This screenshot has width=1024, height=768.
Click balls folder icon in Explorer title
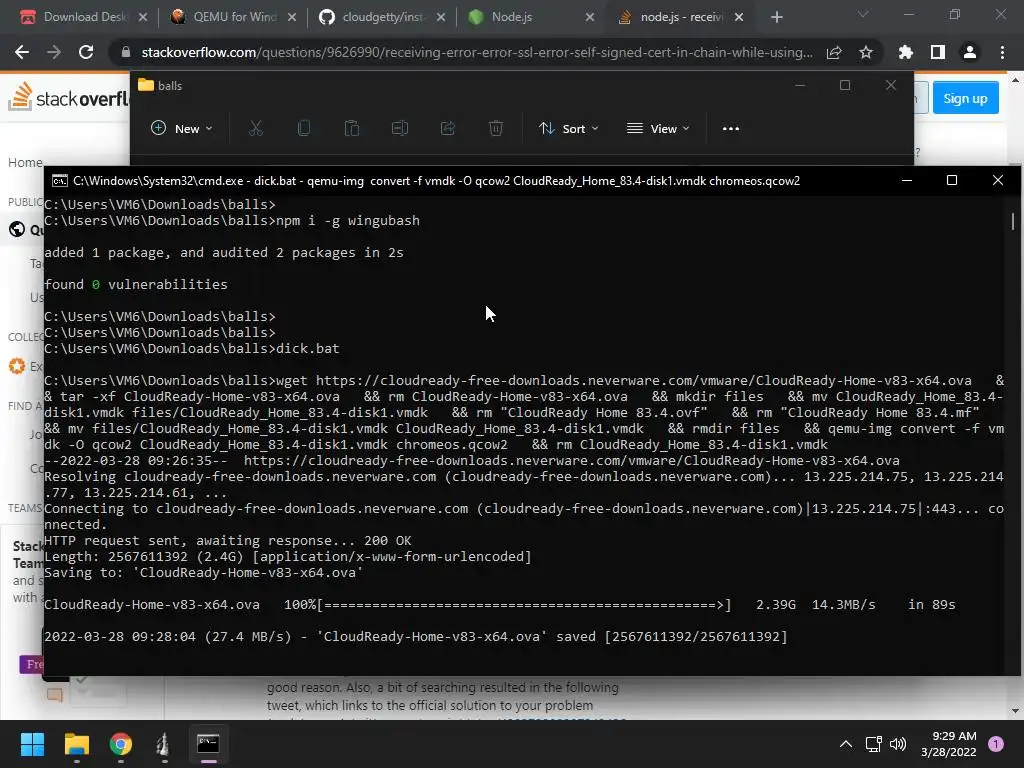click(x=146, y=85)
